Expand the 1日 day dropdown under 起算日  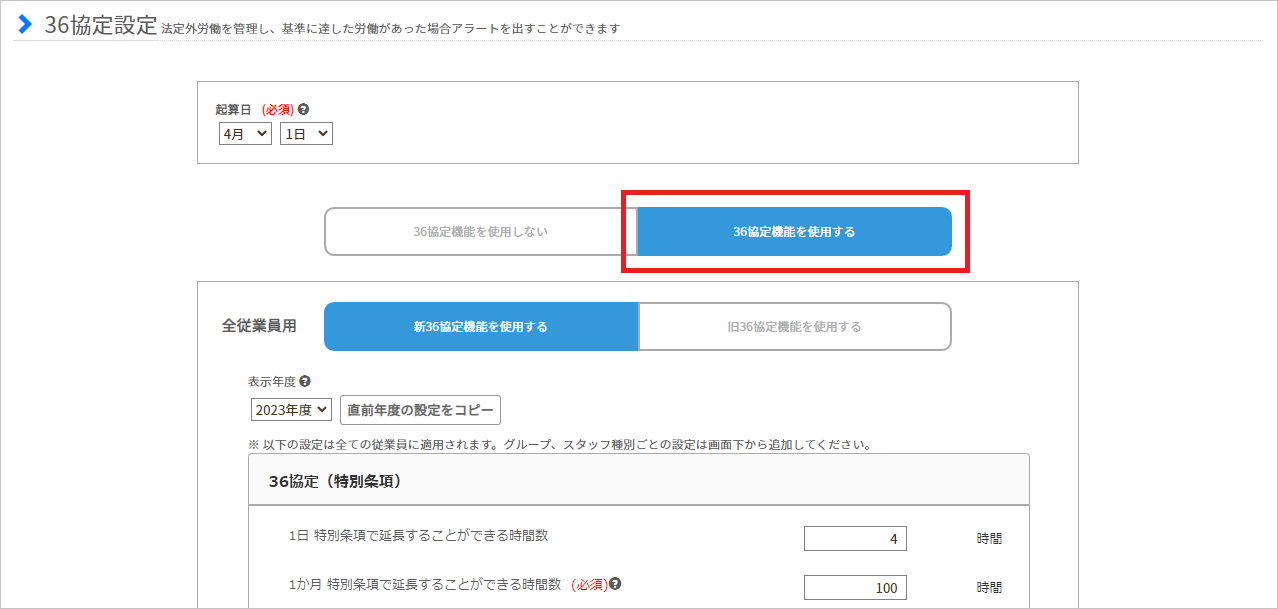coord(306,134)
